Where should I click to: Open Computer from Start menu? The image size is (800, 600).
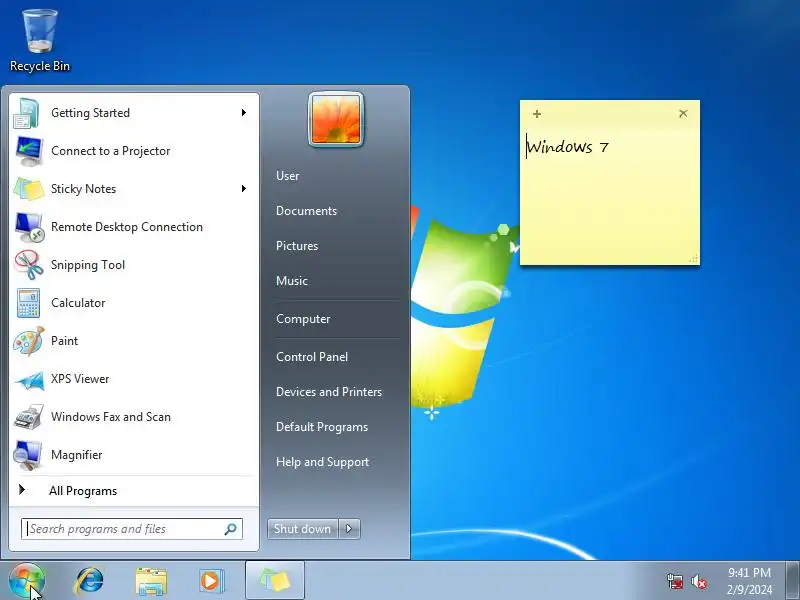[303, 319]
